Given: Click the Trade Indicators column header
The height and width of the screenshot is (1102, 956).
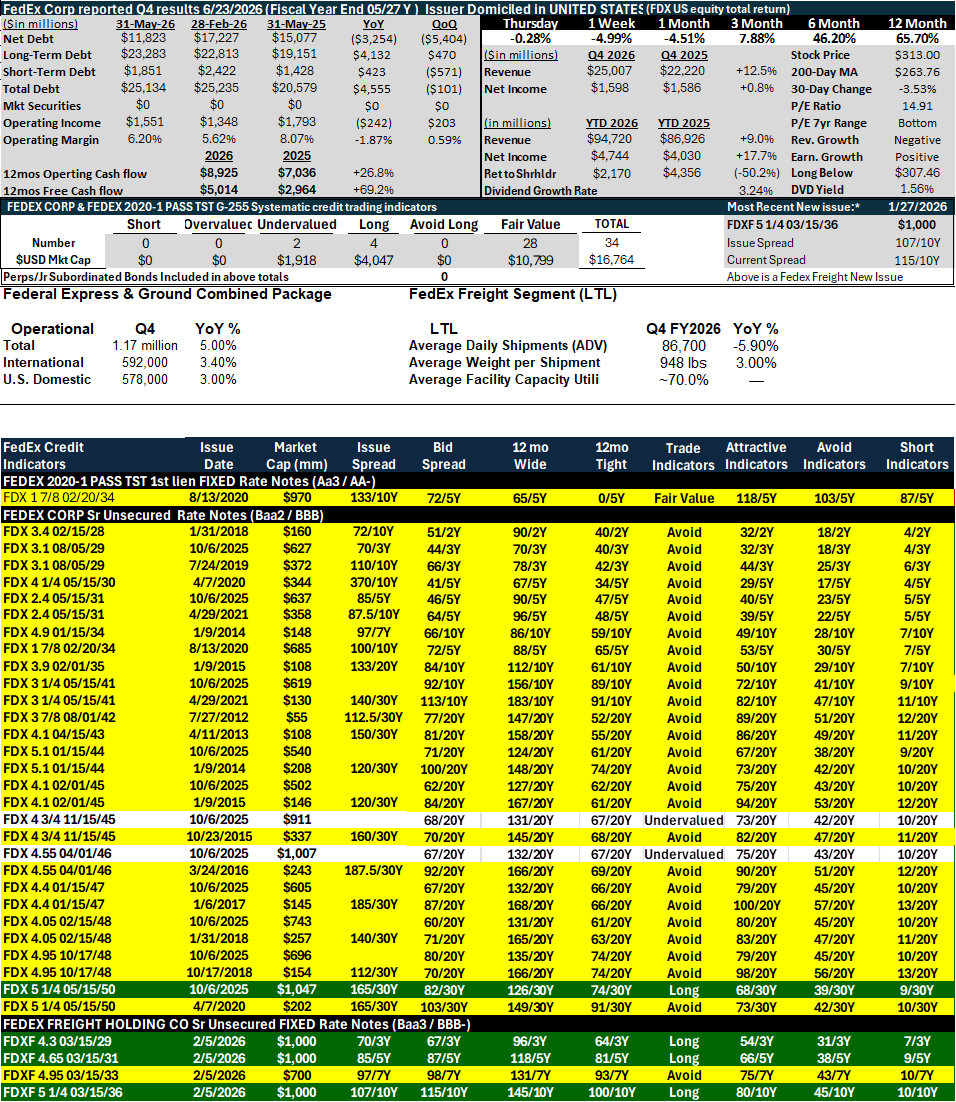Looking at the screenshot, I should 683,456.
